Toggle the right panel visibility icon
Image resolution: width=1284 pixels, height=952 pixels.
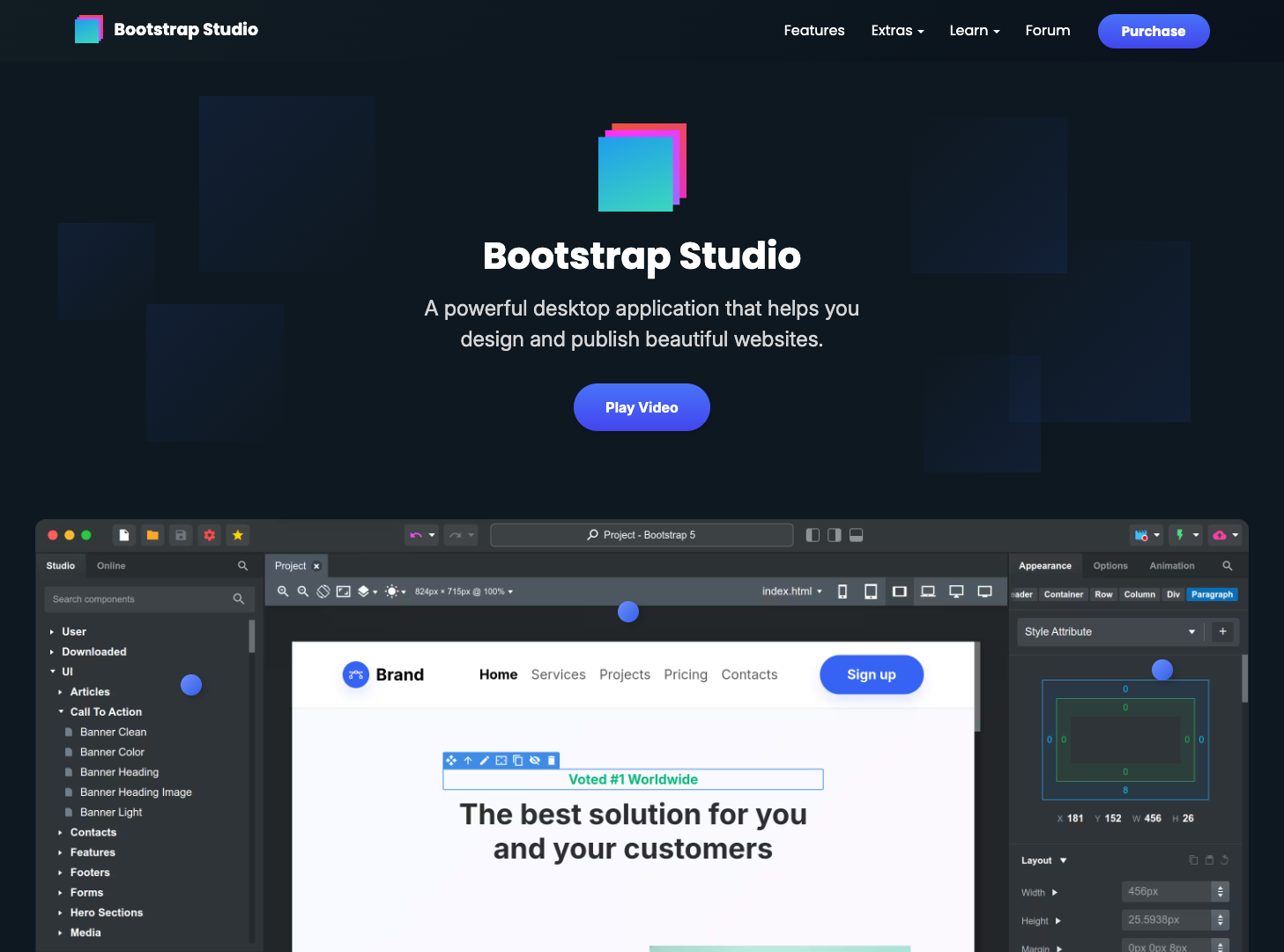(x=834, y=535)
